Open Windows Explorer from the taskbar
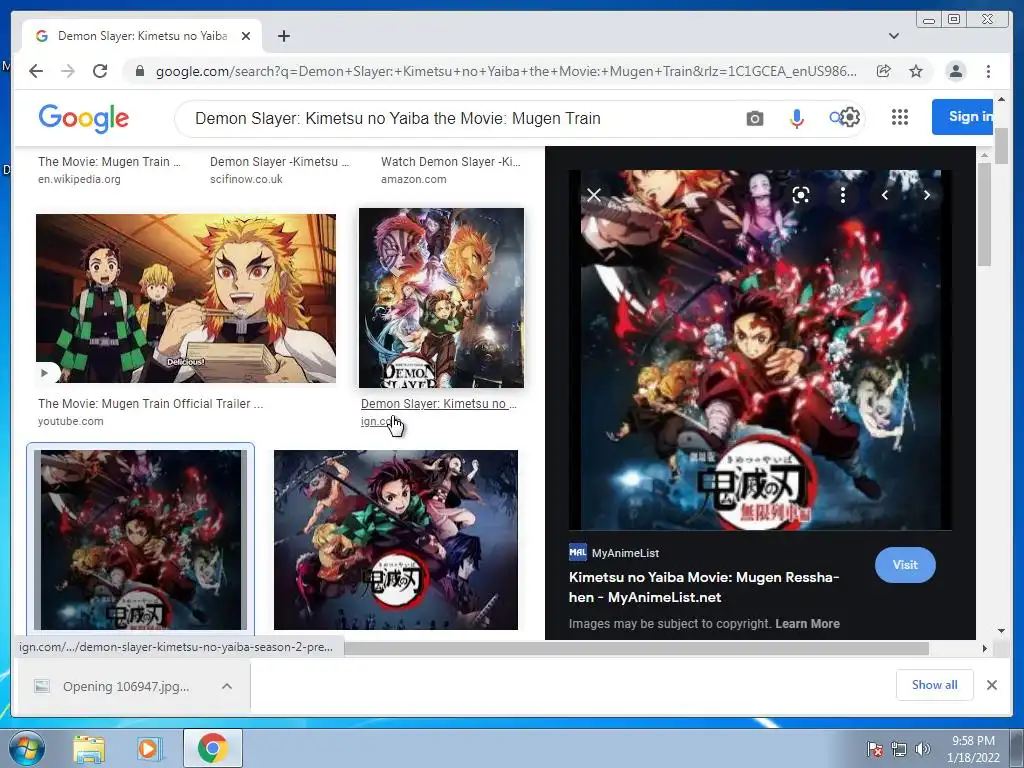This screenshot has height=768, width=1024. point(89,749)
